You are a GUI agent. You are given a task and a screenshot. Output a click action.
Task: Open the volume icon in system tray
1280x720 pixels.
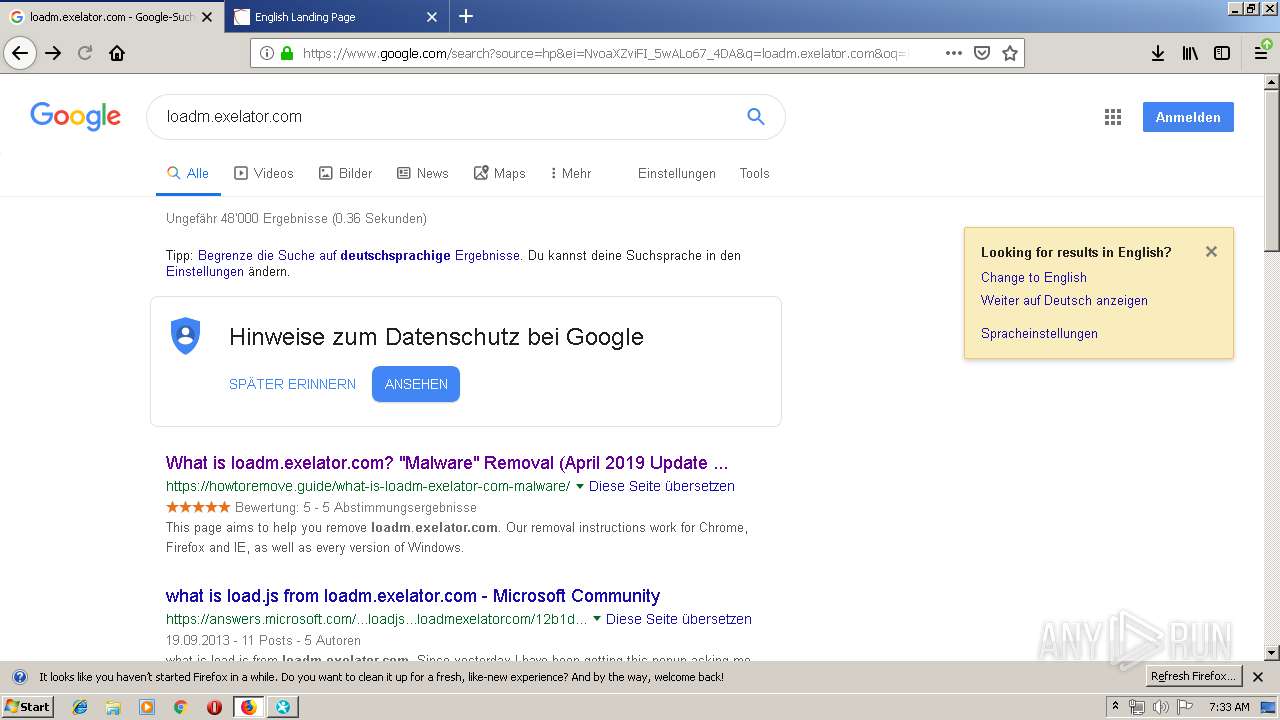1160,707
